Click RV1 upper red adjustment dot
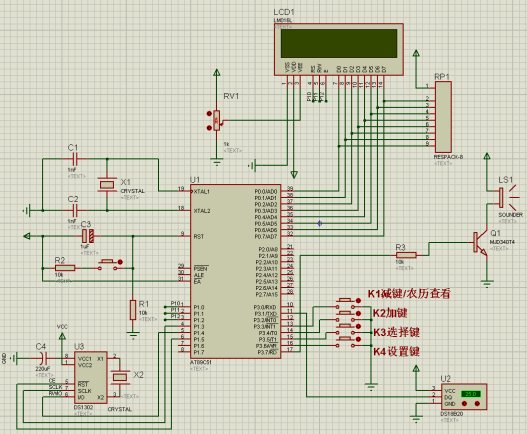The width and height of the screenshot is (527, 434). pos(209,114)
